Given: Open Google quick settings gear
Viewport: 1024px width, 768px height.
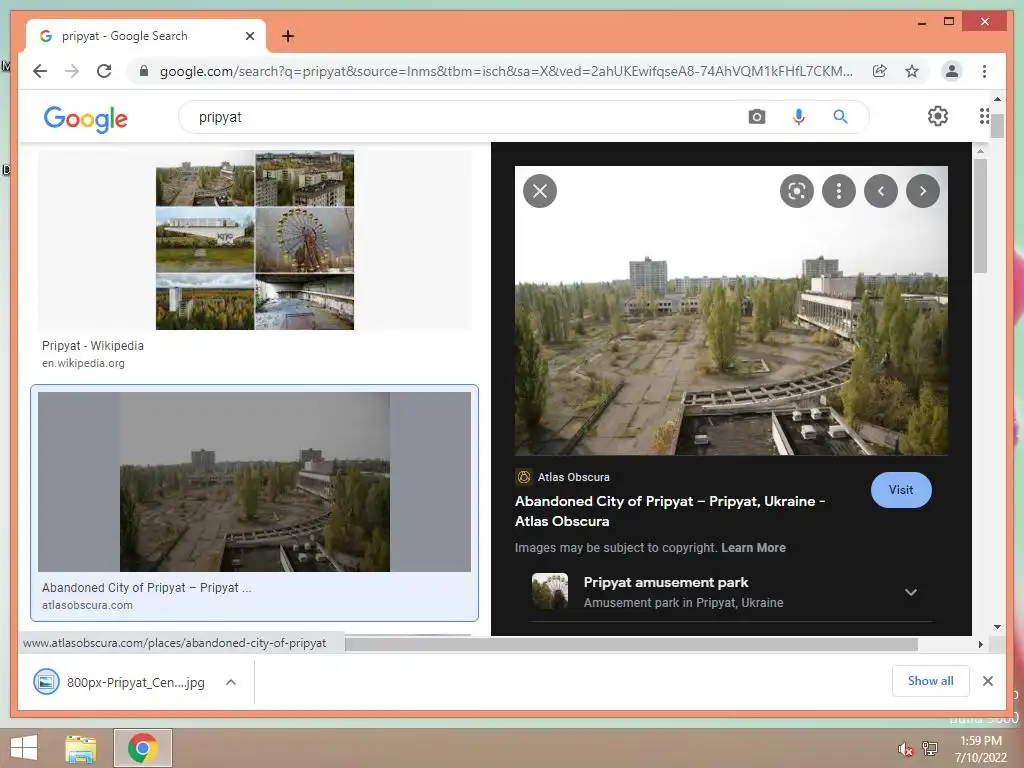Looking at the screenshot, I should click(x=938, y=116).
